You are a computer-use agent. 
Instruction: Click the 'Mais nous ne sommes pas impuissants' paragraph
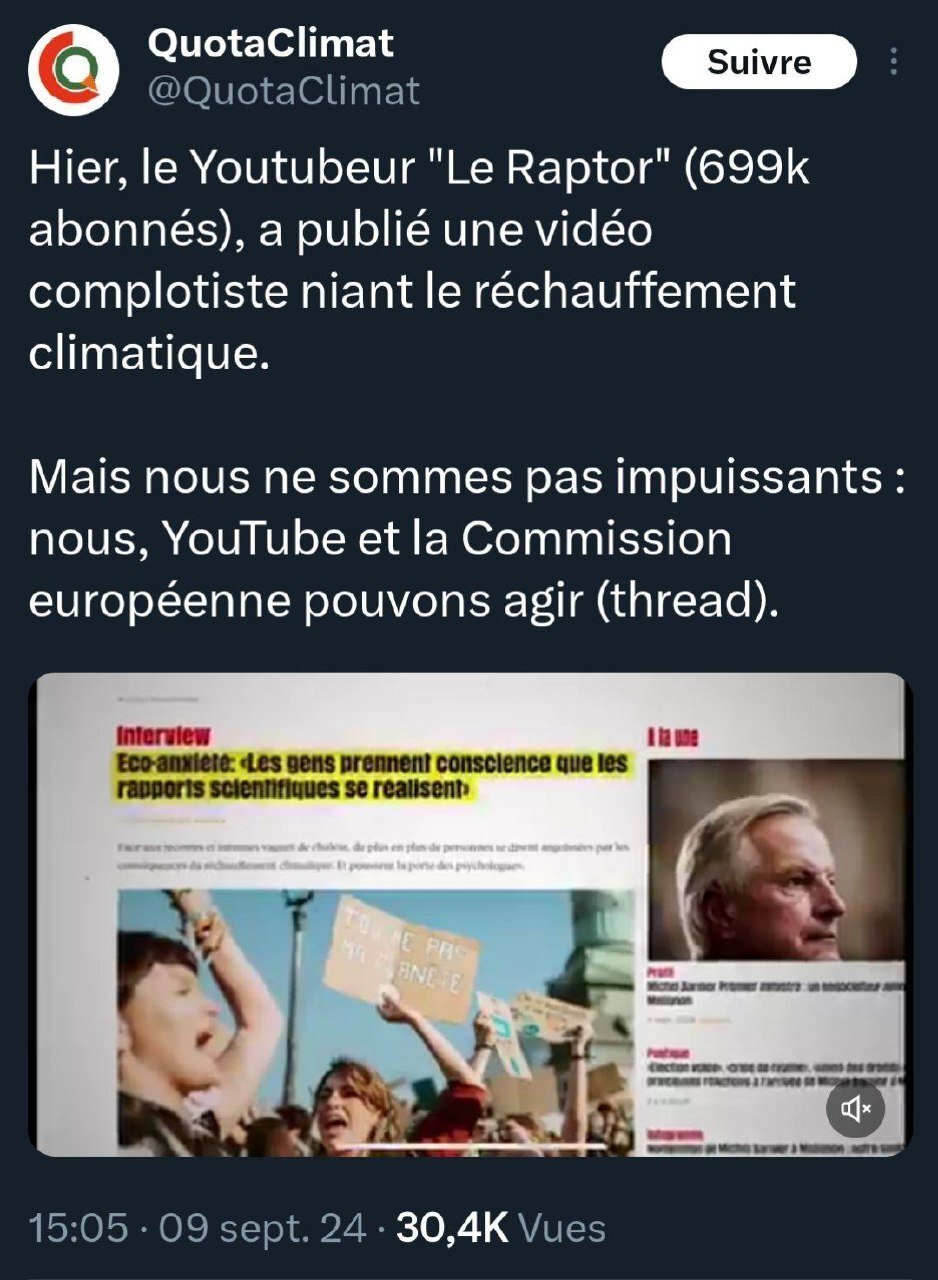(x=467, y=540)
